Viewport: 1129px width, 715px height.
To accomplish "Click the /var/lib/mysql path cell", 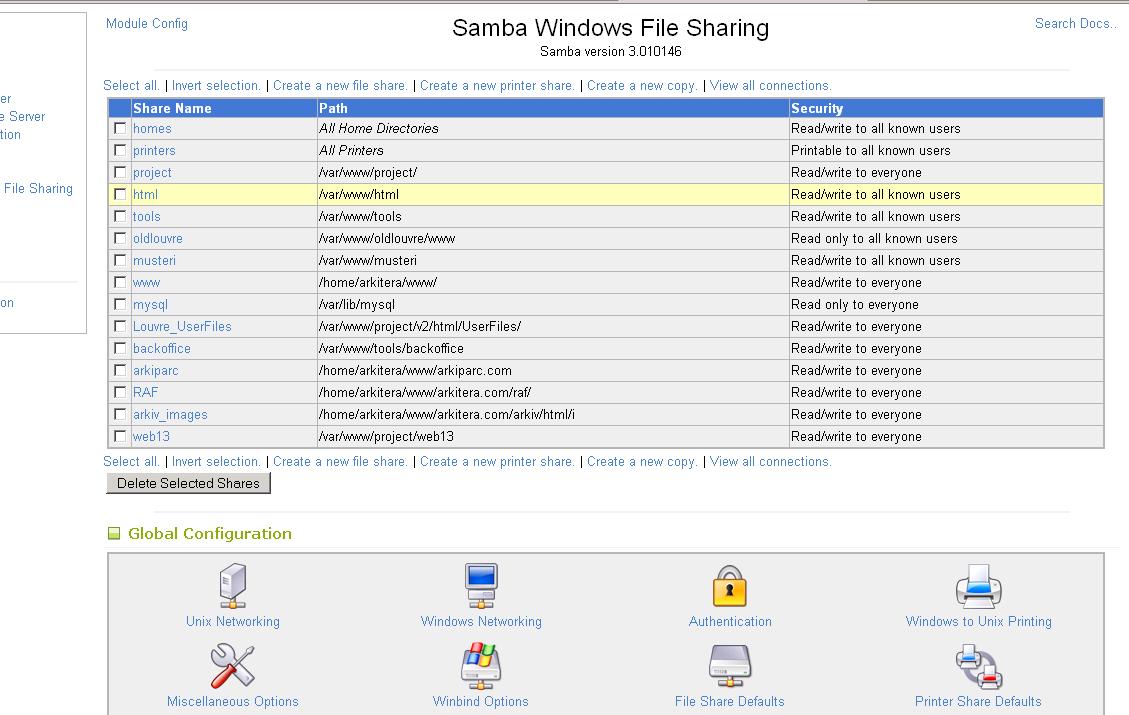I will coord(553,305).
